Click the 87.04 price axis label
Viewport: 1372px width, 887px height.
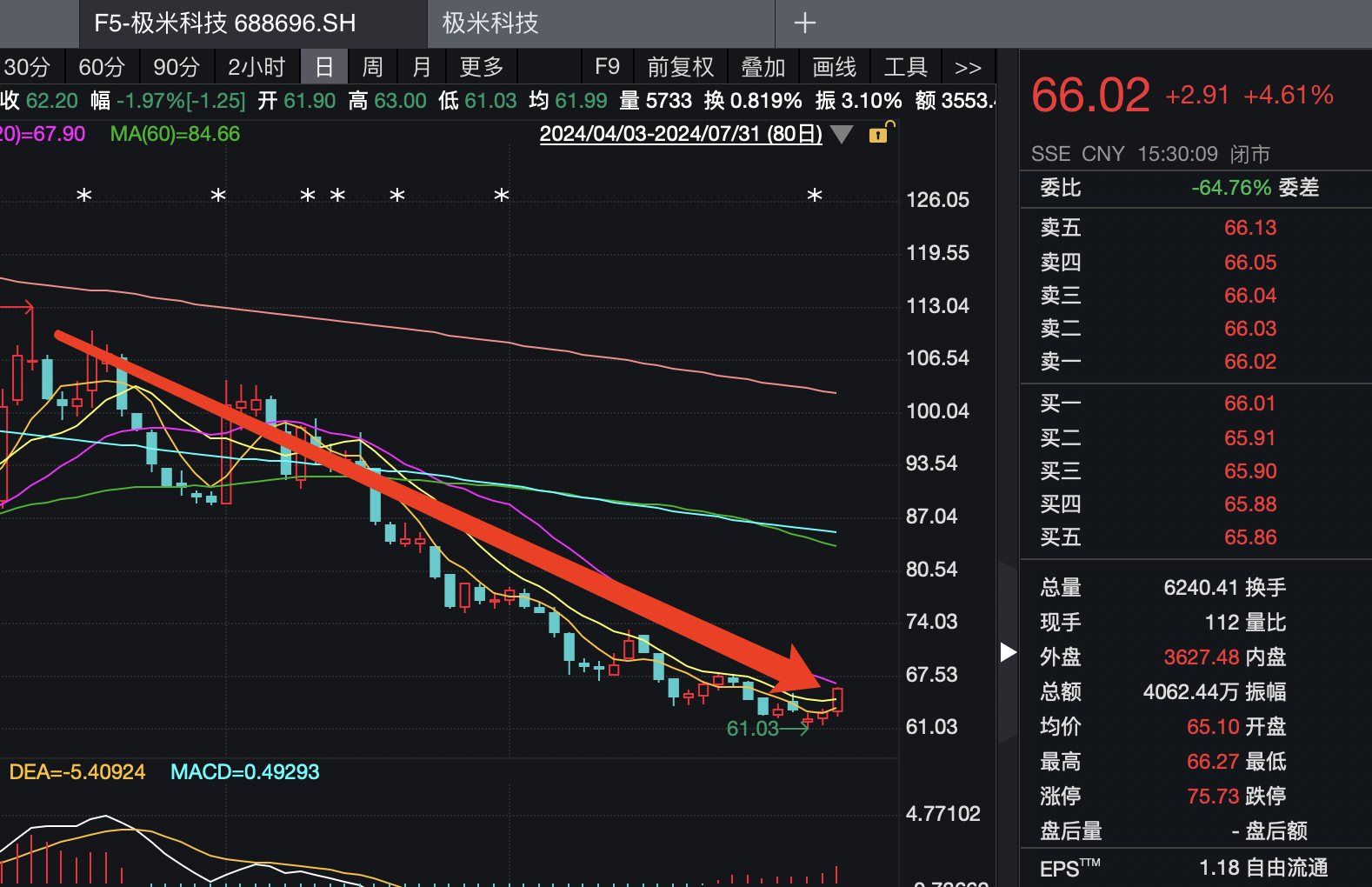pos(931,517)
